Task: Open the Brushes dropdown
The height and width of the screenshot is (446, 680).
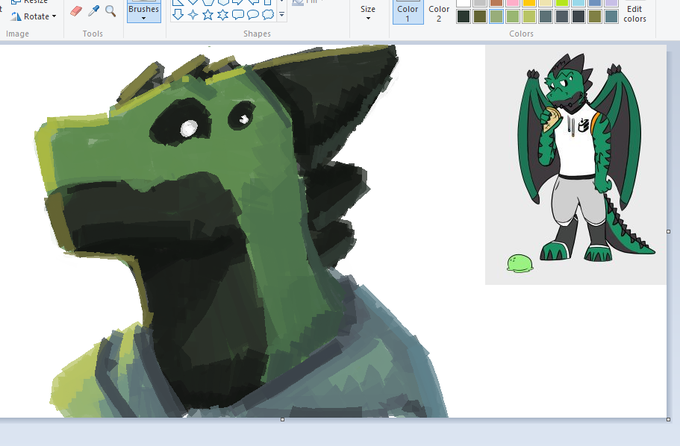Action: click(x=144, y=11)
